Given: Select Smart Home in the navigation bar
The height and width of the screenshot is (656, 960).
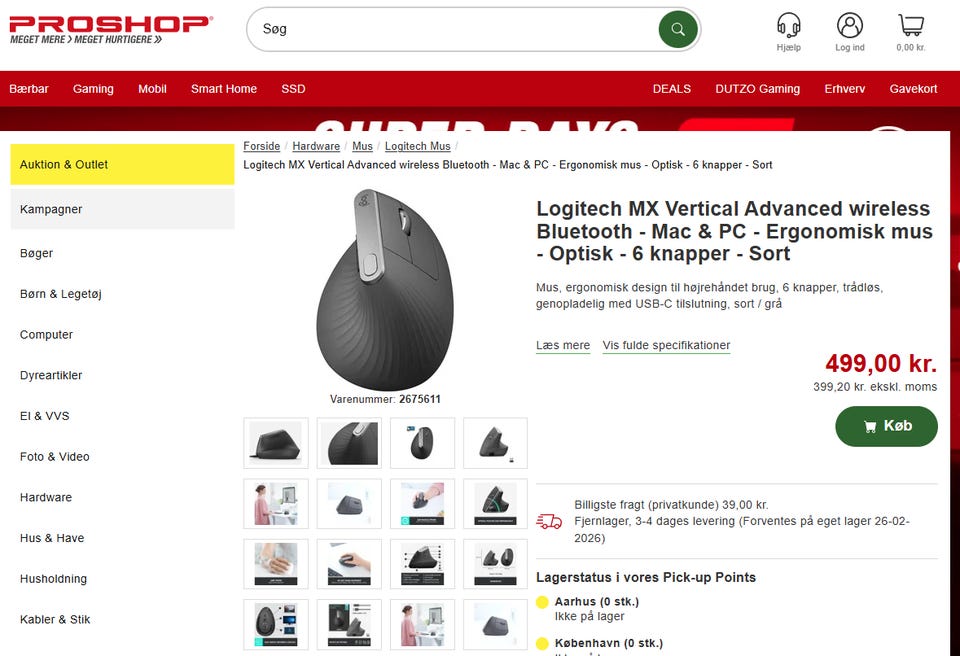Looking at the screenshot, I should tap(224, 89).
